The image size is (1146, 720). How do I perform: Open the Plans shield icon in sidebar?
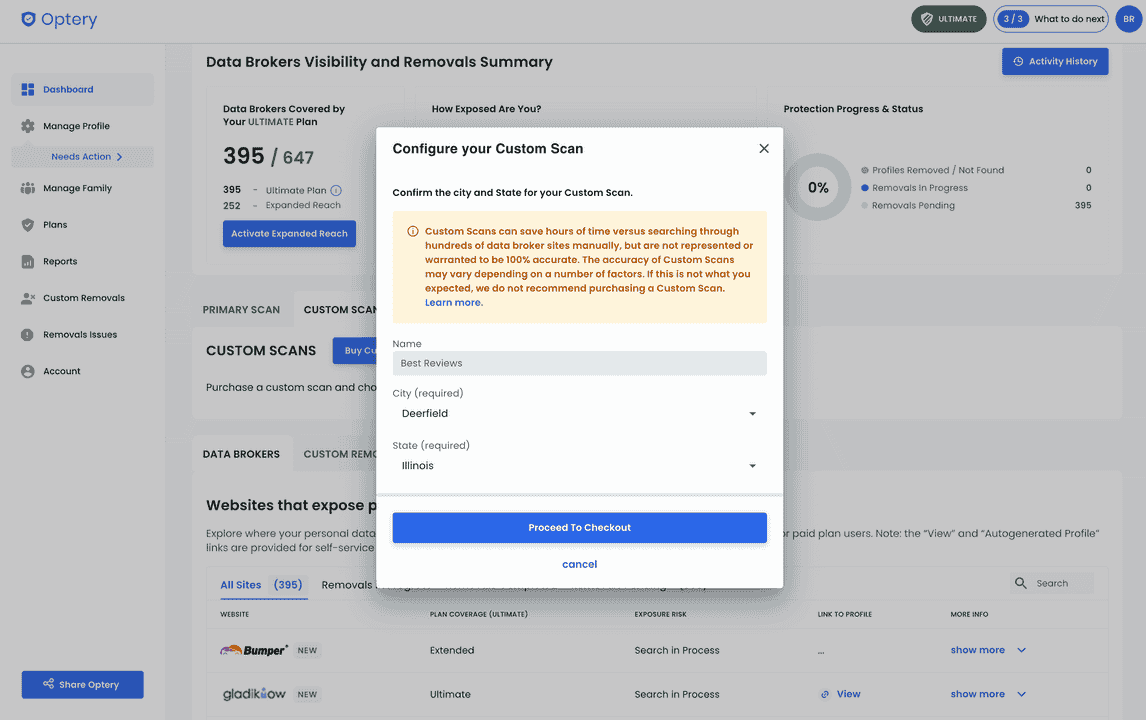click(x=28, y=225)
